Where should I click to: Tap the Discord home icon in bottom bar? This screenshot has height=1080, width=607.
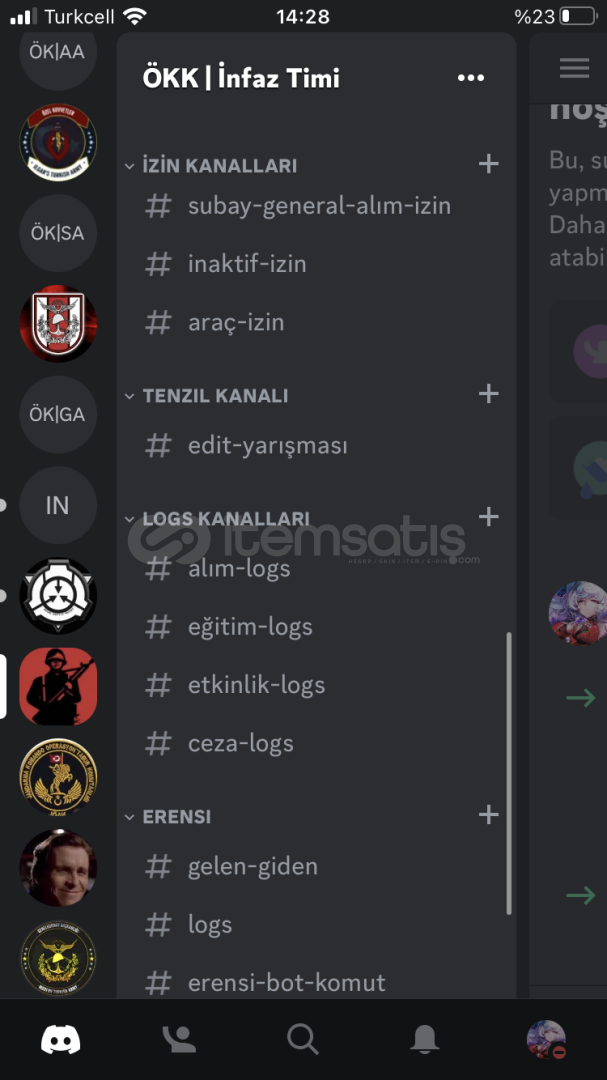pos(61,1039)
